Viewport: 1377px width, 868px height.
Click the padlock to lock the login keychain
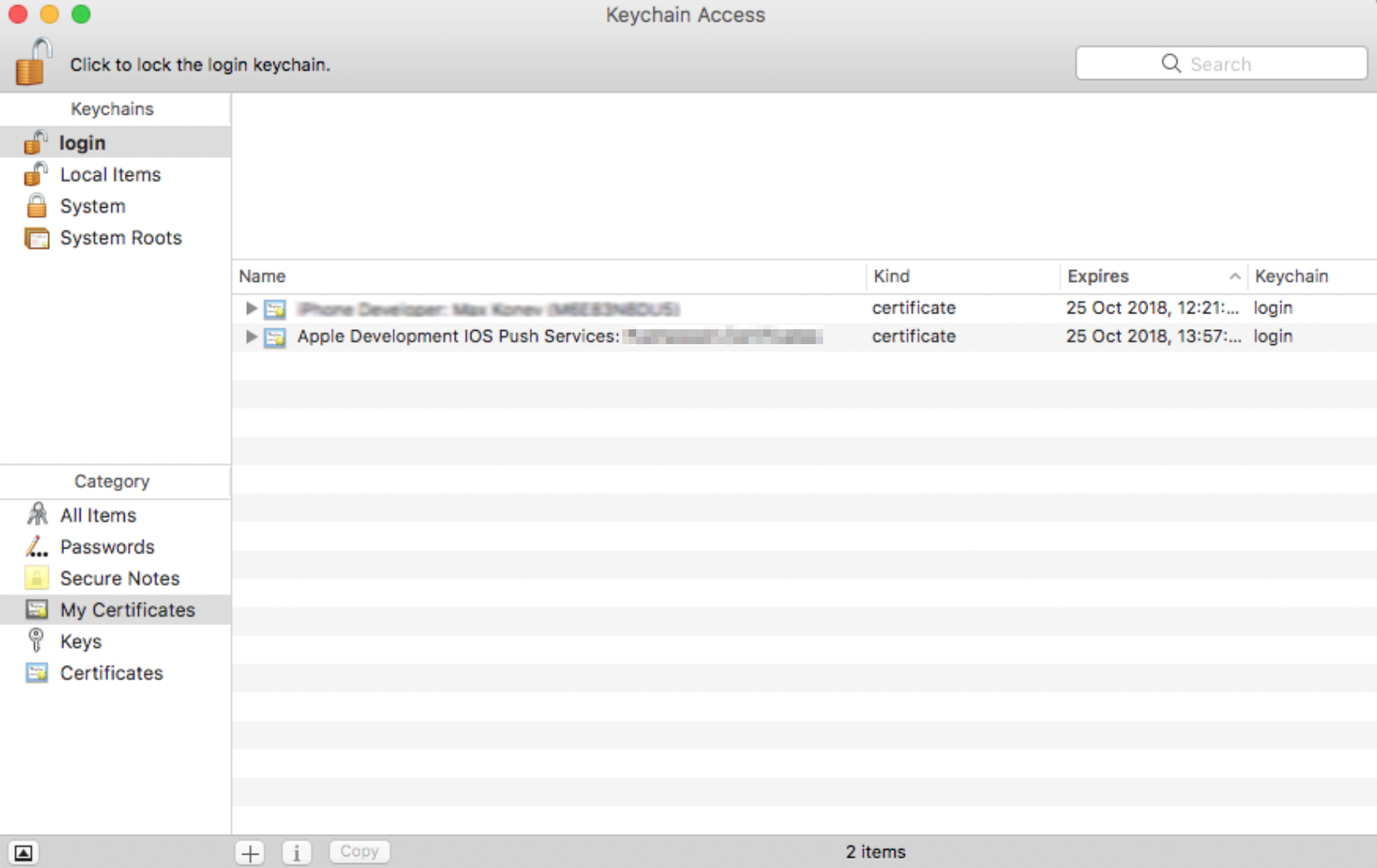click(x=33, y=62)
